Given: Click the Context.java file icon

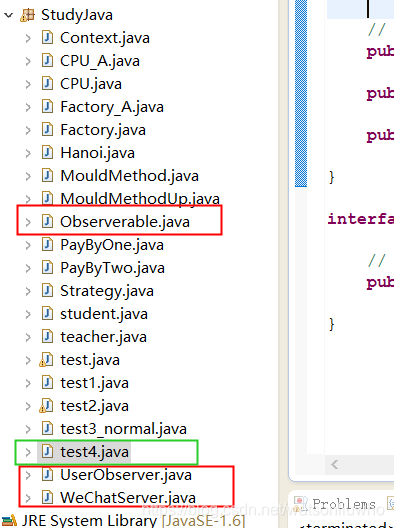Looking at the screenshot, I should [47, 38].
